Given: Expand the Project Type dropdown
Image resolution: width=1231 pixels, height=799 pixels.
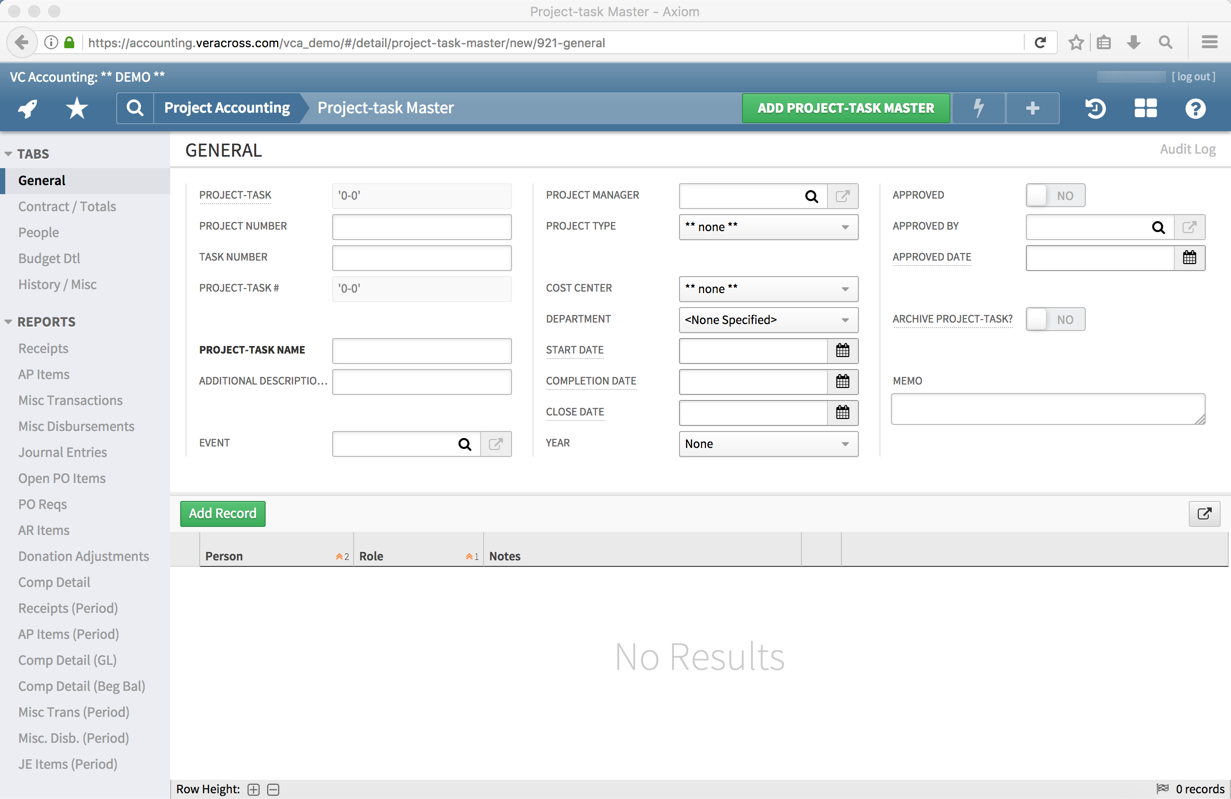Looking at the screenshot, I should click(768, 227).
